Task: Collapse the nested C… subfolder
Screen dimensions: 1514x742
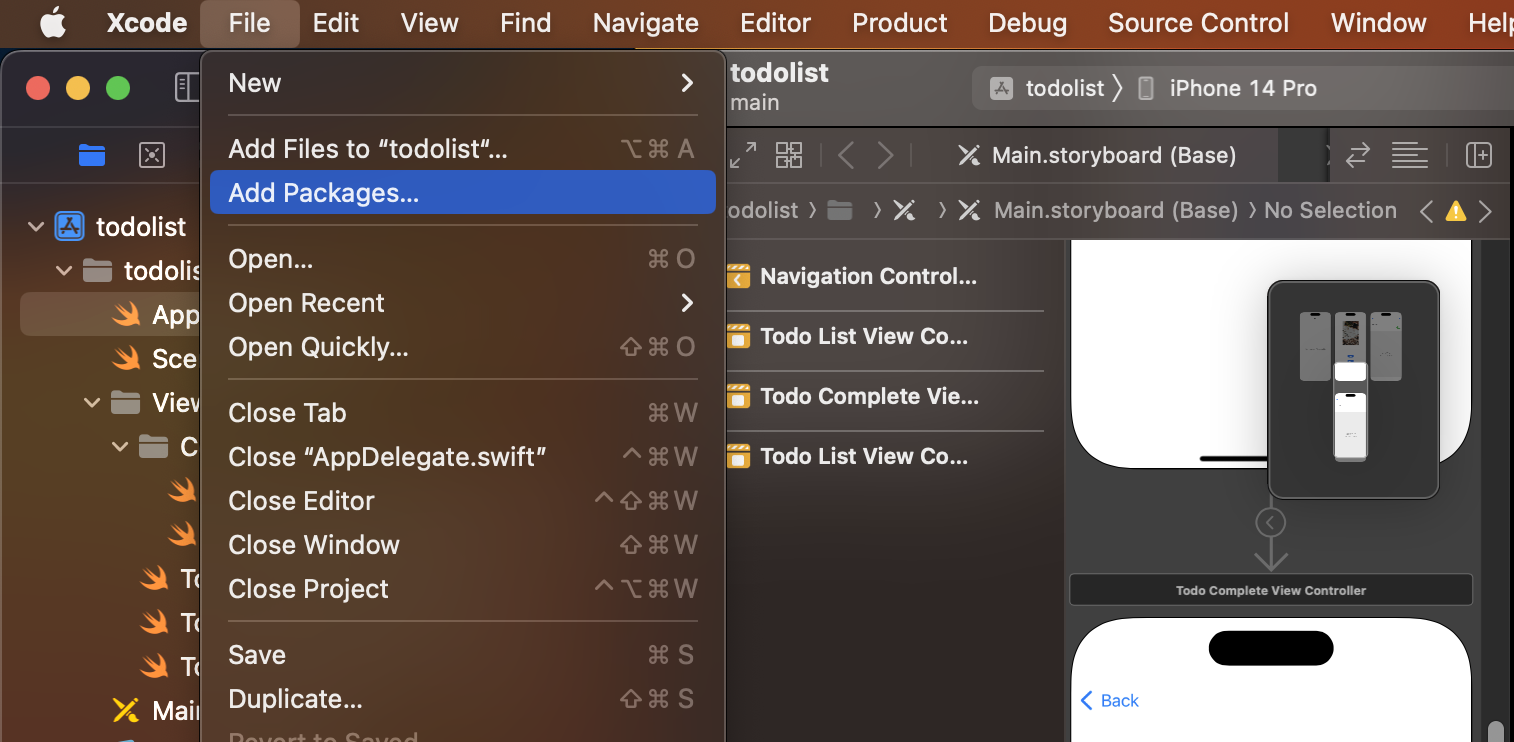Action: click(x=120, y=446)
